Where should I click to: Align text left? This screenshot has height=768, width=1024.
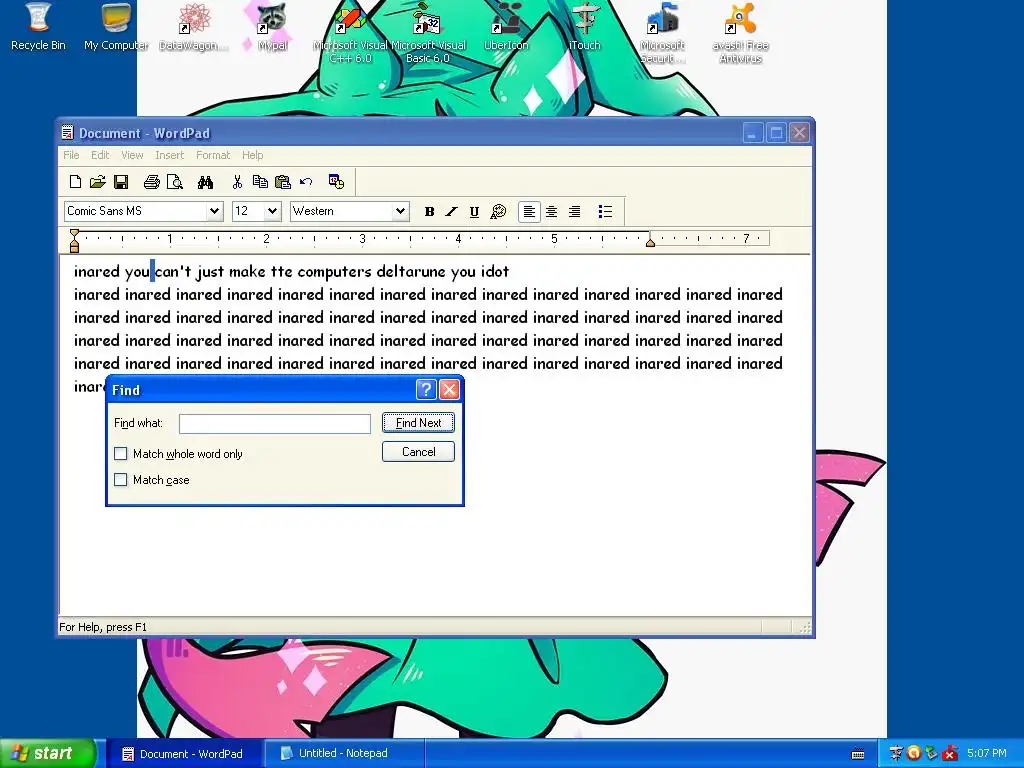[x=529, y=212]
